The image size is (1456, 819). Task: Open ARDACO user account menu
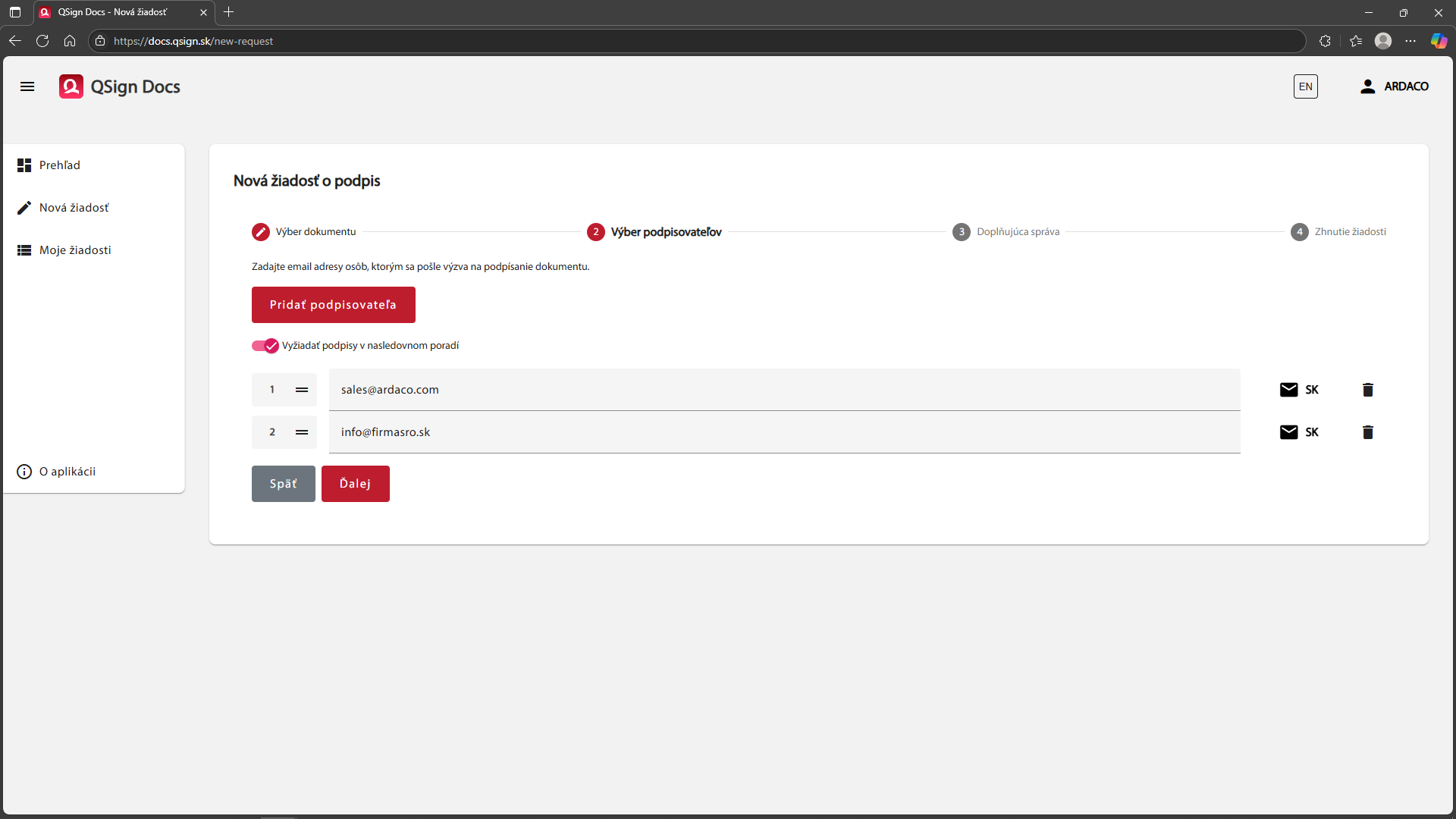click(x=1394, y=86)
